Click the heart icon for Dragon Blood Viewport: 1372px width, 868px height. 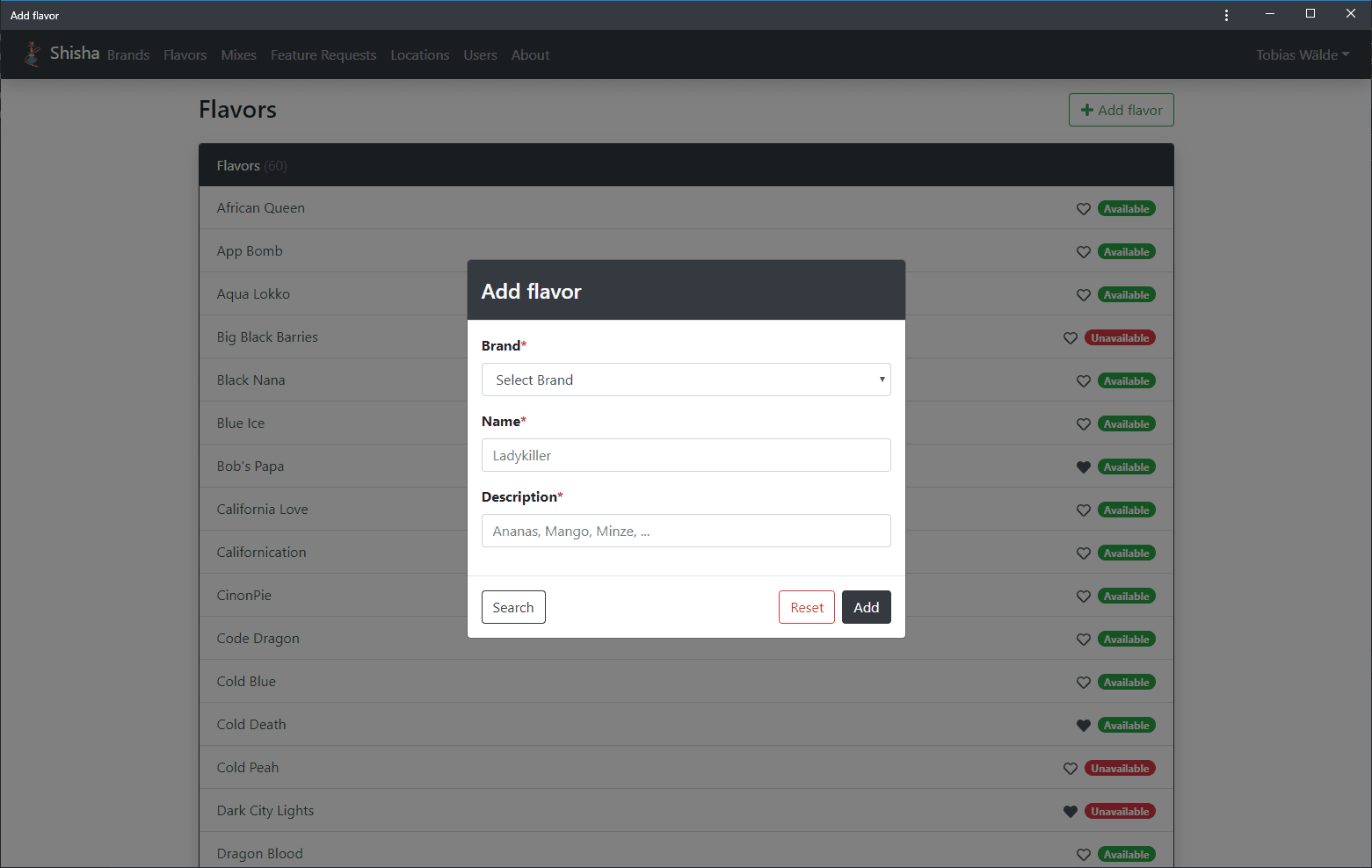click(x=1084, y=855)
